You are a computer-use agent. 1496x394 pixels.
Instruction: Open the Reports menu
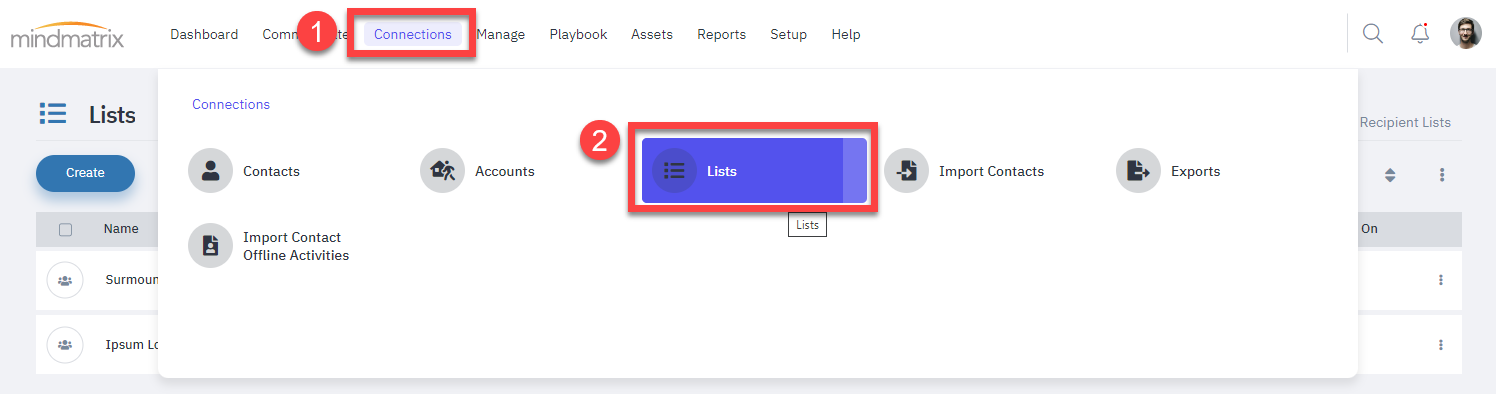click(721, 34)
